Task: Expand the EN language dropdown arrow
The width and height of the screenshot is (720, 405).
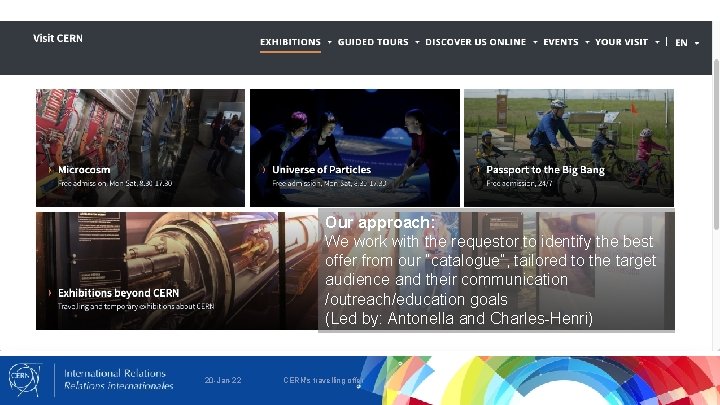Action: coord(697,43)
